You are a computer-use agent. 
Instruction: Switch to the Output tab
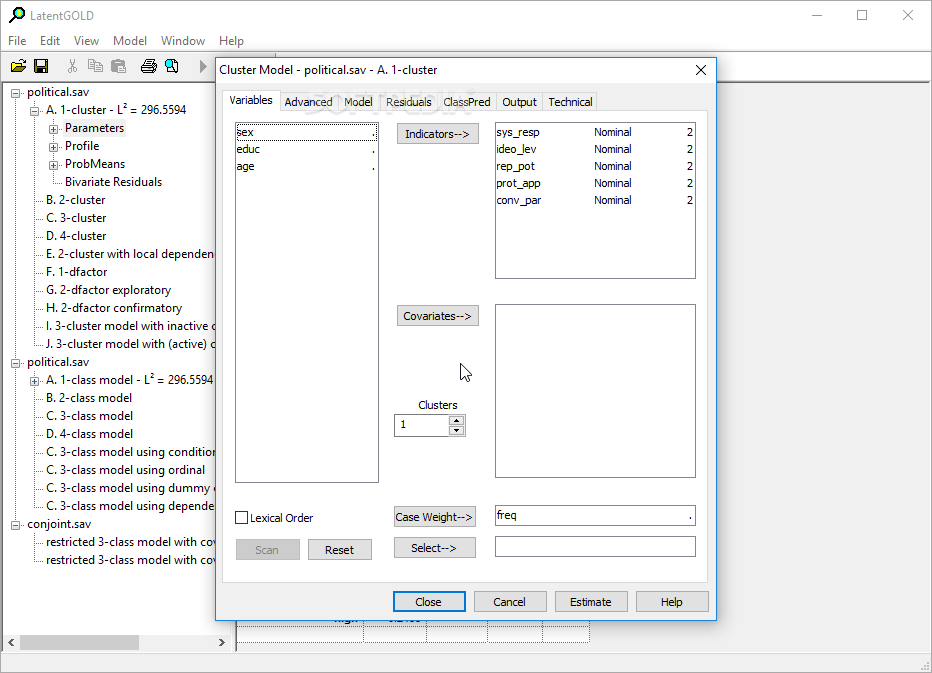pyautogui.click(x=519, y=102)
